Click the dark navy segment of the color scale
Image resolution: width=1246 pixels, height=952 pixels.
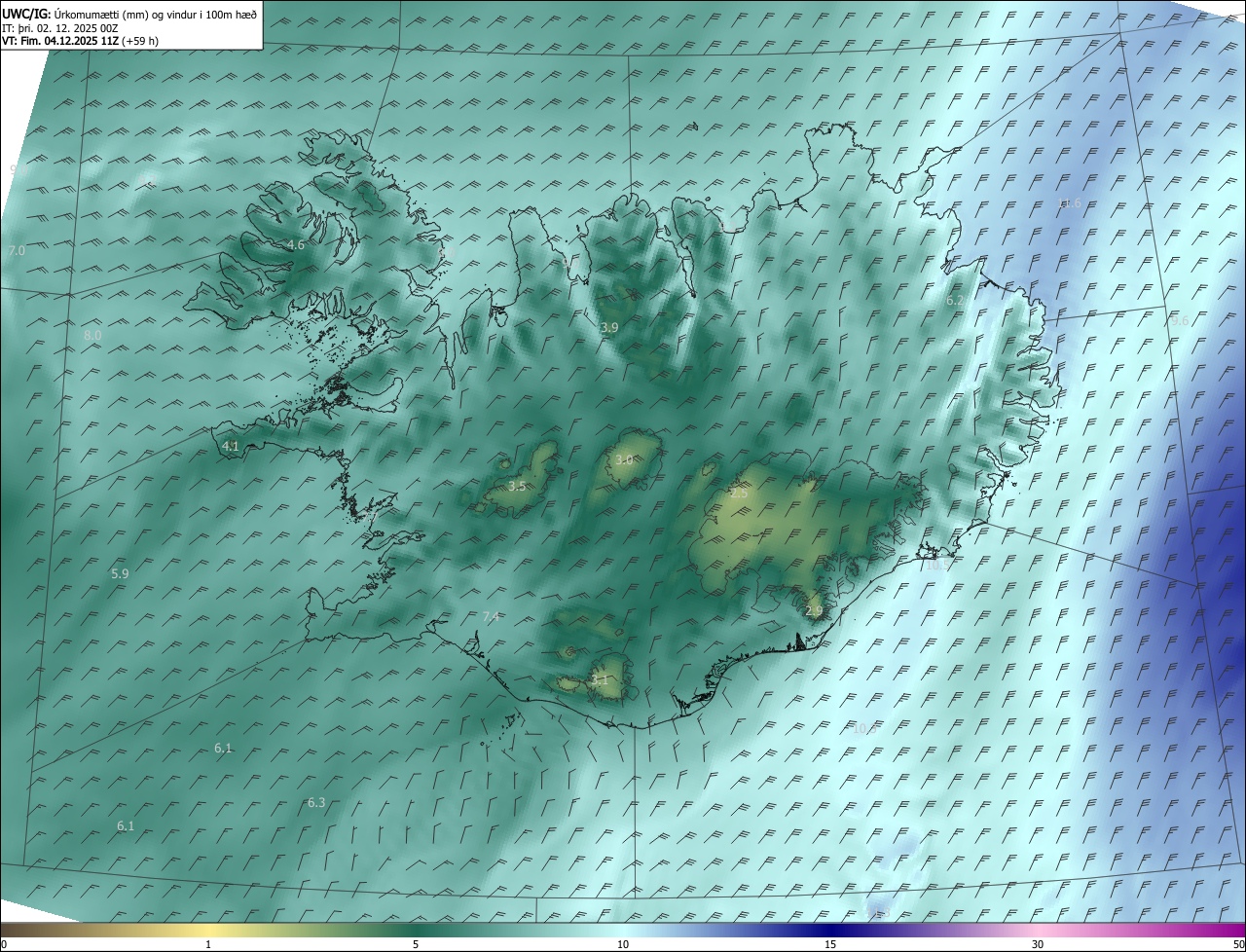coord(830,930)
